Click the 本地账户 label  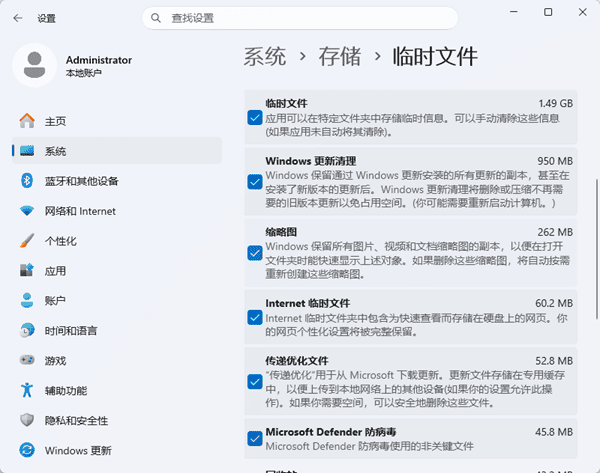point(83,73)
